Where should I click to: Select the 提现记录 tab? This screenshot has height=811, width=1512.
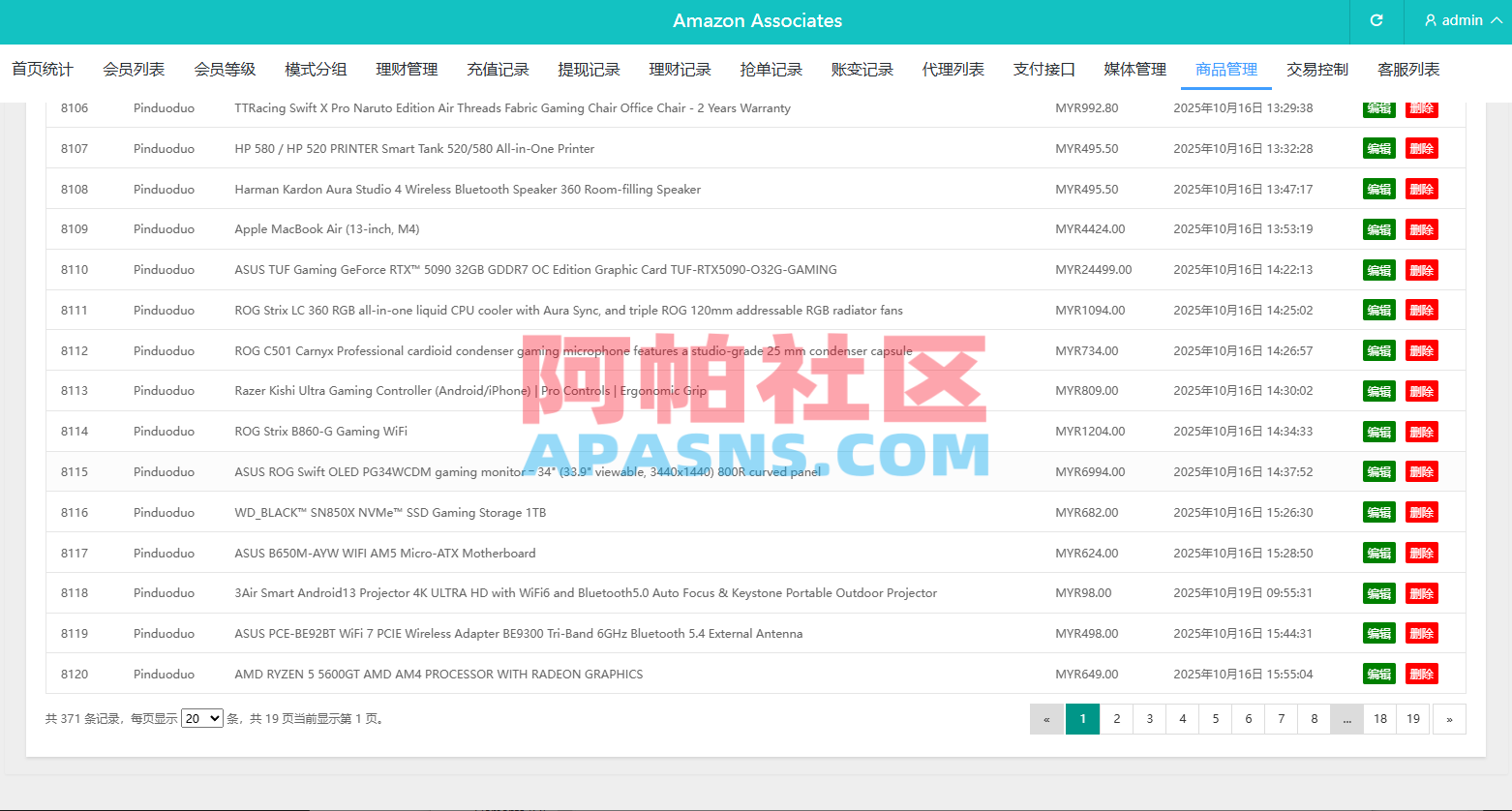coord(589,70)
